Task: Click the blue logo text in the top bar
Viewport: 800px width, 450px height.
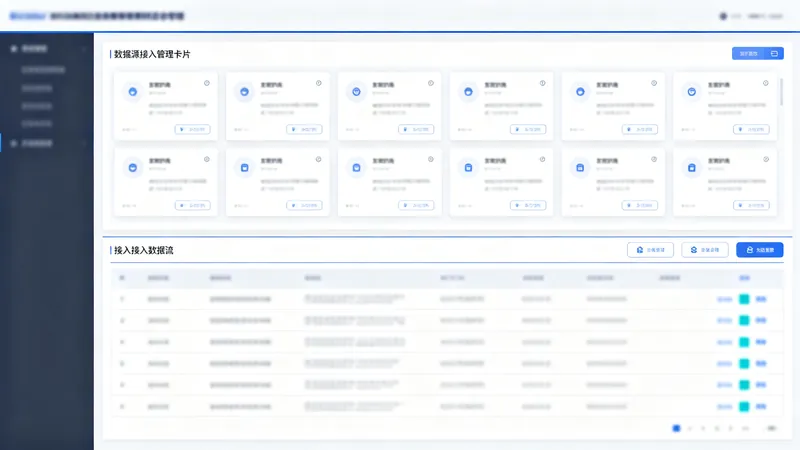Action: click(x=28, y=16)
